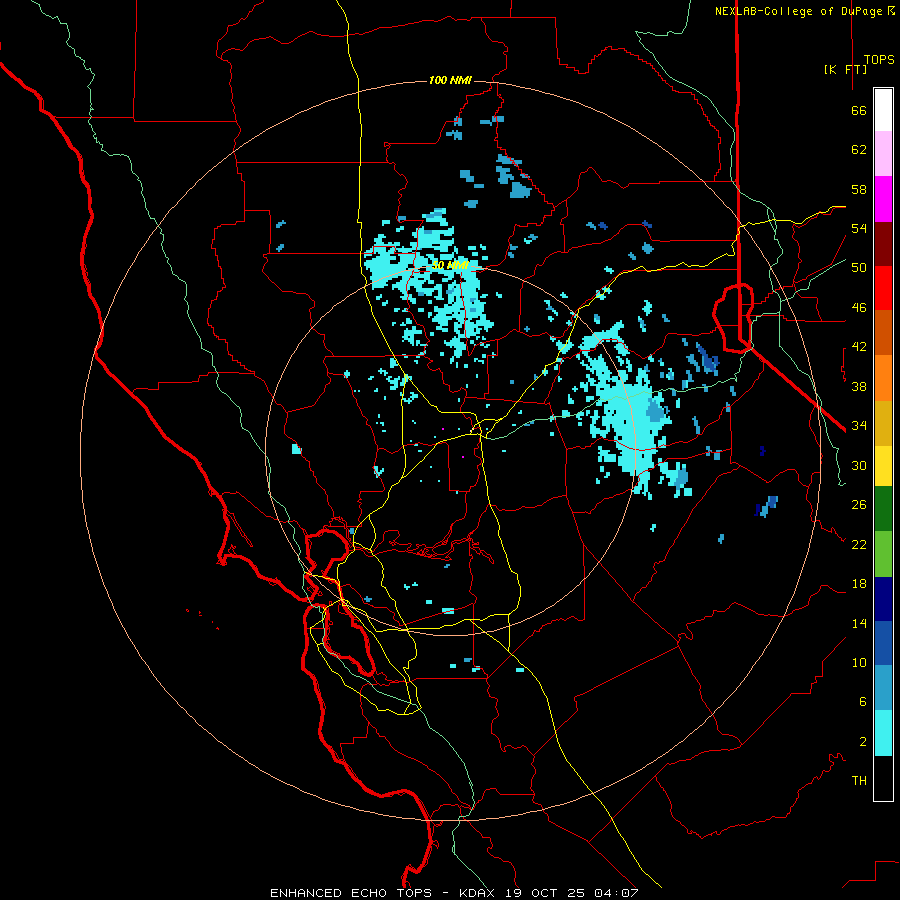The width and height of the screenshot is (900, 900).
Task: Click the 19 OCT 25 date text
Action: coord(546,893)
